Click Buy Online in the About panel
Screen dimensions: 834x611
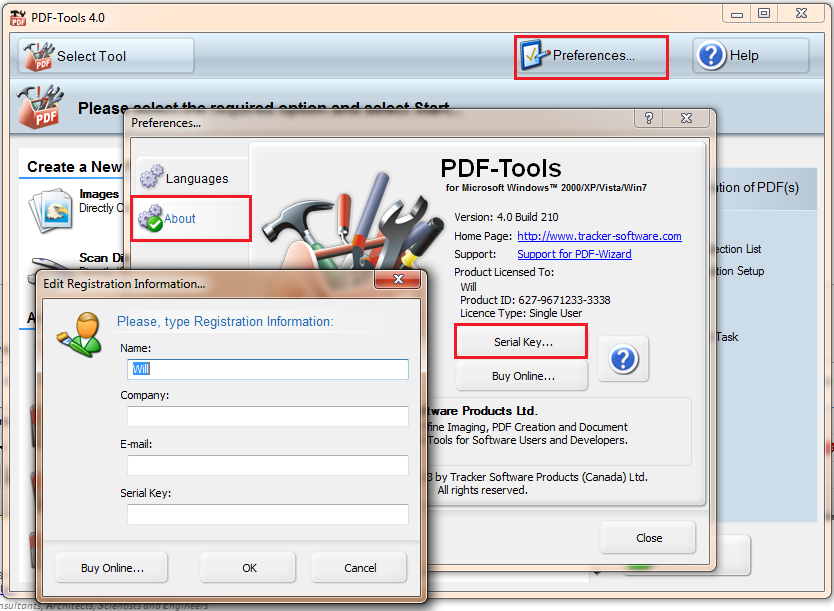point(522,376)
